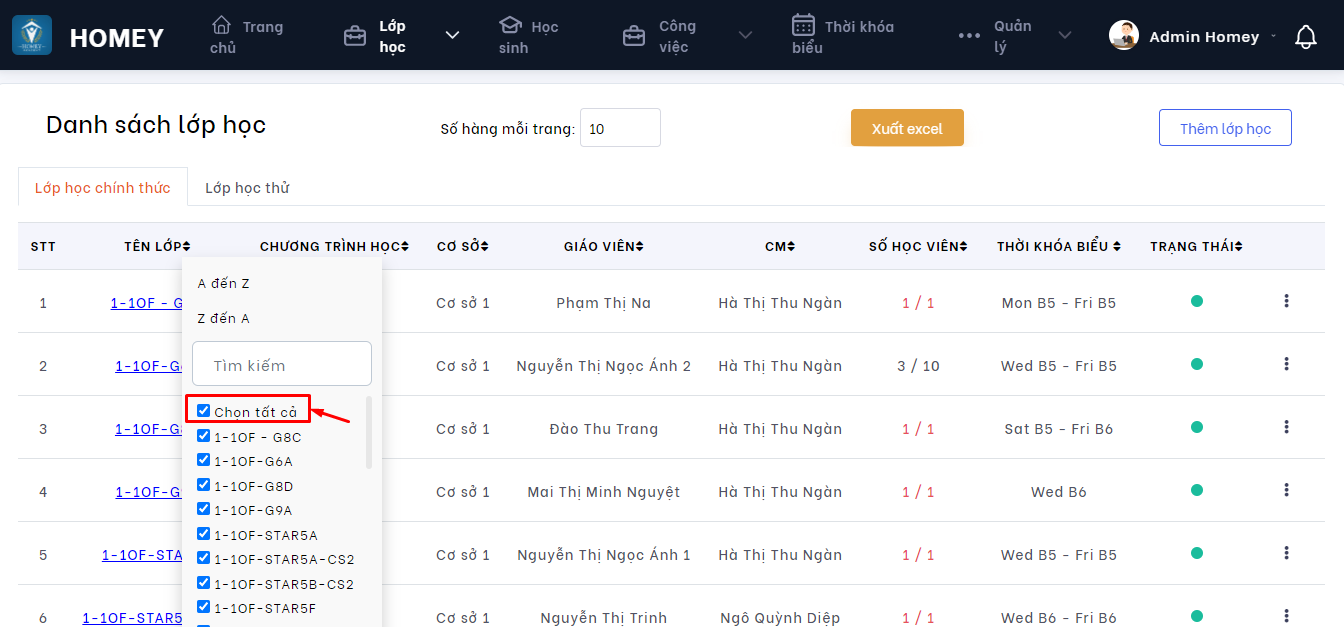Toggle the Chọn tất cả checkbox

click(204, 411)
